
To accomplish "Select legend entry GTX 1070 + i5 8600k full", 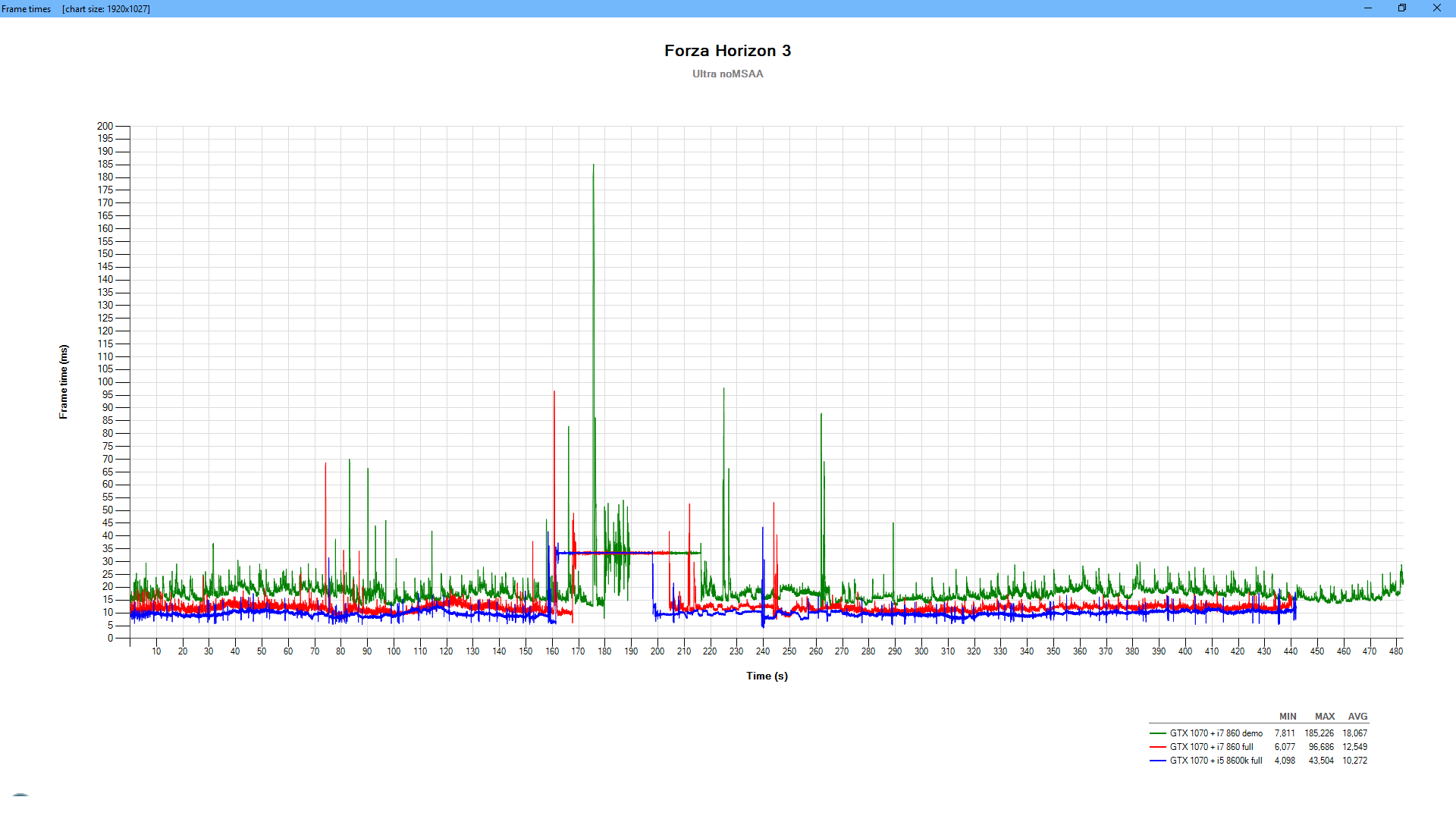I will 1216,761.
